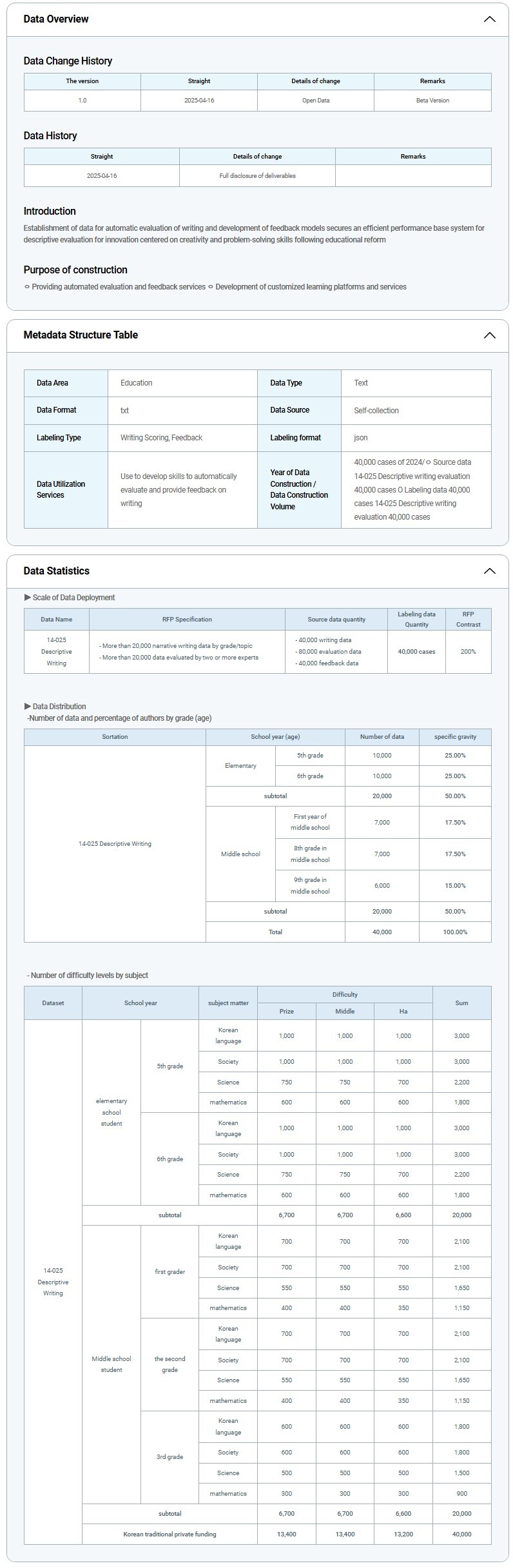This screenshot has width=513, height=1568.
Task: Click the Purpose of construction heading
Action: pos(75,270)
